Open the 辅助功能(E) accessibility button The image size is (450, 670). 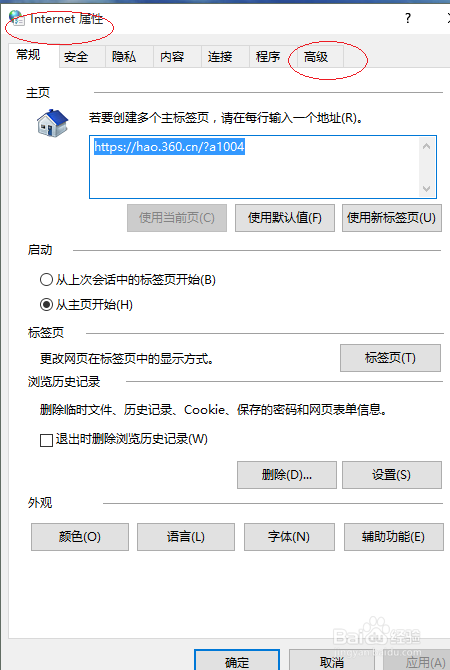(394, 537)
